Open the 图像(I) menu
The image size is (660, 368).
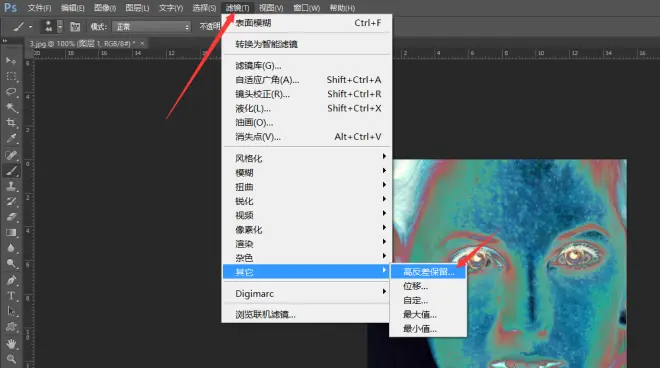pyautogui.click(x=105, y=8)
